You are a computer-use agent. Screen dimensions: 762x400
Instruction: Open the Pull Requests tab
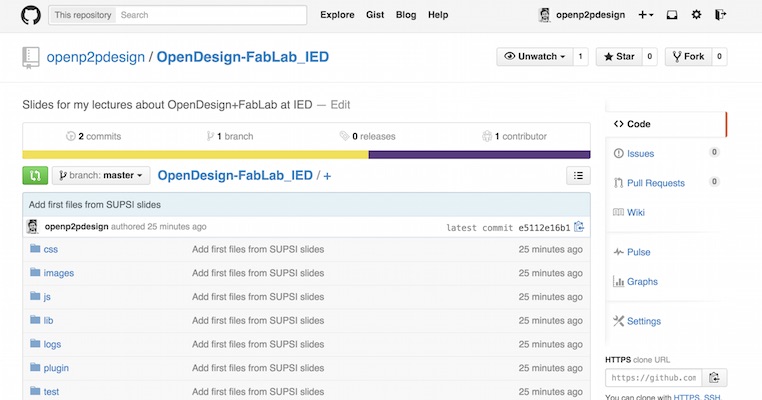click(x=656, y=183)
